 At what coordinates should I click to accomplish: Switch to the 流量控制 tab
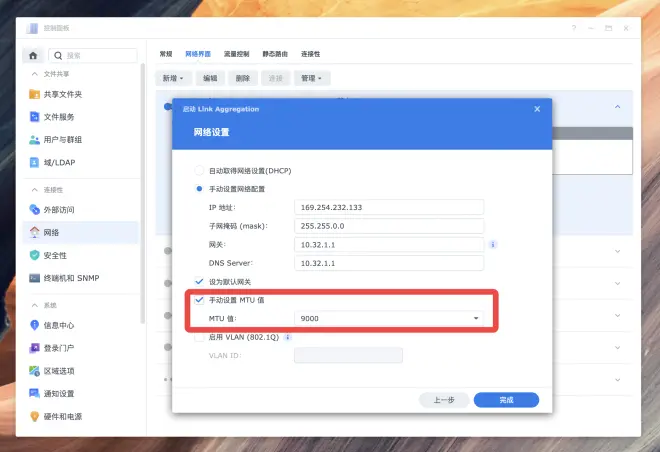point(237,54)
